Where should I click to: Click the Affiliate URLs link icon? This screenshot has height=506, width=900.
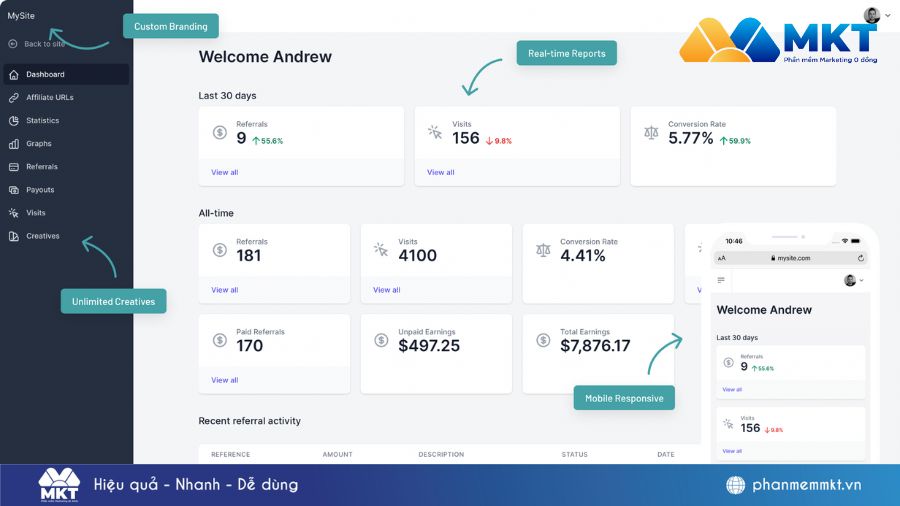tap(13, 98)
